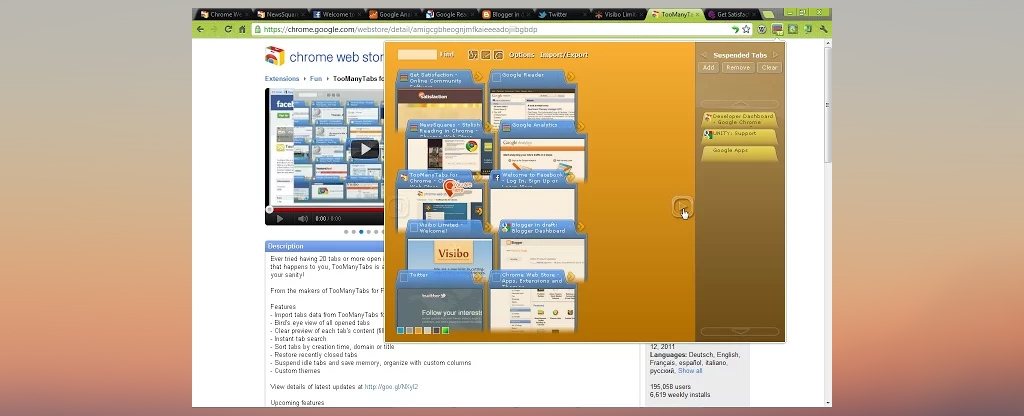Open the goo.gl latest updates link

pyautogui.click(x=391, y=387)
